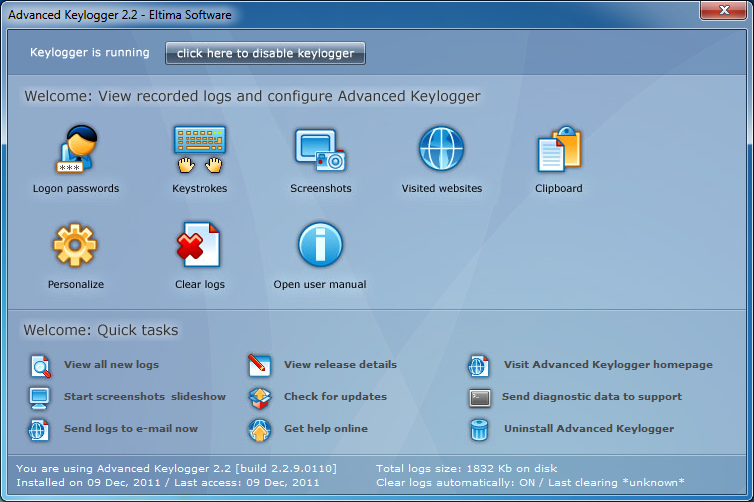This screenshot has width=754, height=502.
Task: Click Uninstall Advanced Keylogger link
Action: pyautogui.click(x=587, y=429)
